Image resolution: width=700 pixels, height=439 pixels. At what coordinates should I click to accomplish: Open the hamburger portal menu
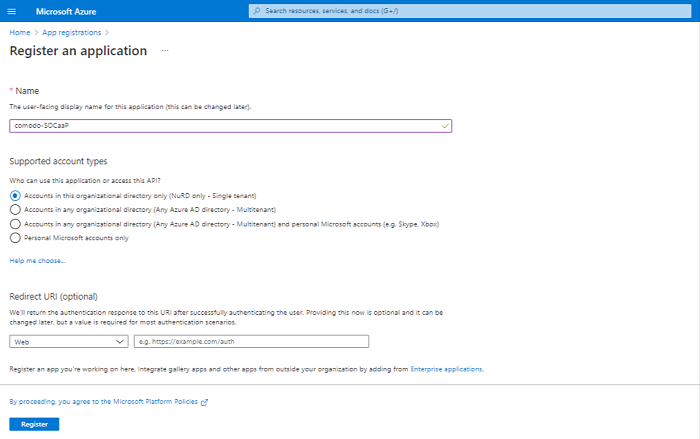(x=12, y=11)
